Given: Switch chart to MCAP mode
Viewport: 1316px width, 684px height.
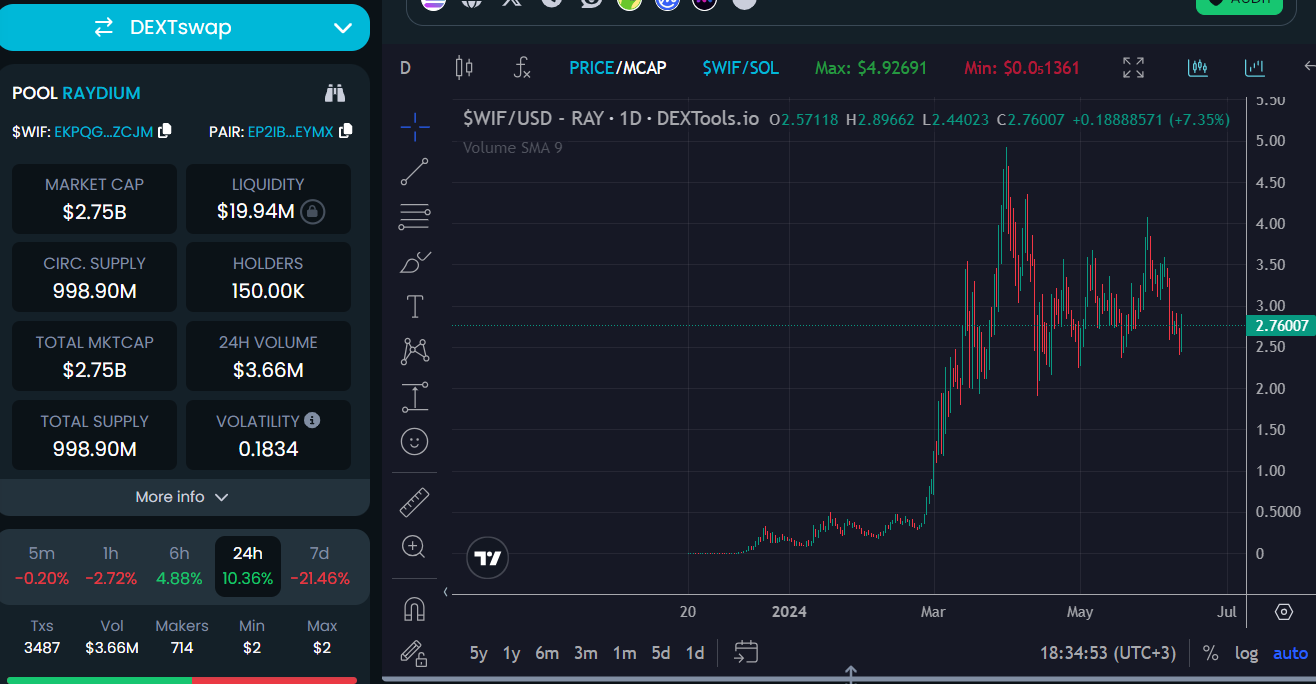Looking at the screenshot, I should coord(644,68).
